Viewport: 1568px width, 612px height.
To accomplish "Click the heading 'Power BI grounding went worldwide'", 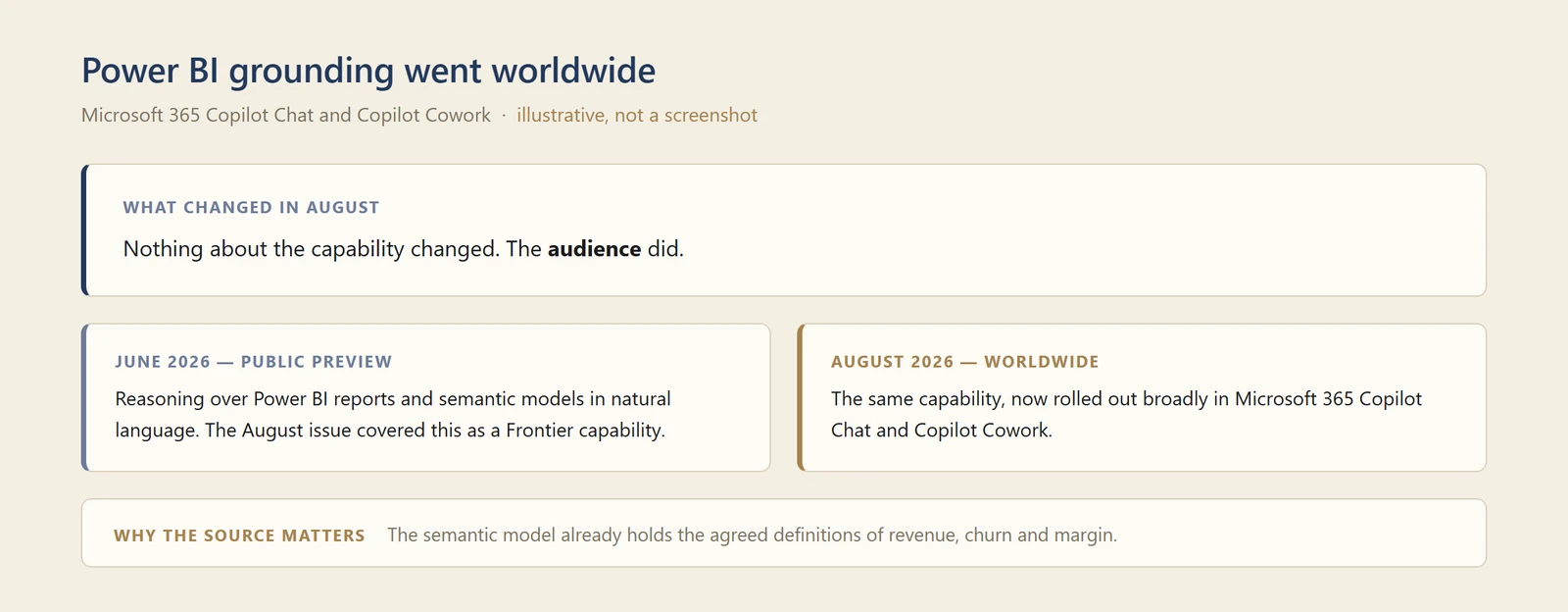I will [x=368, y=71].
